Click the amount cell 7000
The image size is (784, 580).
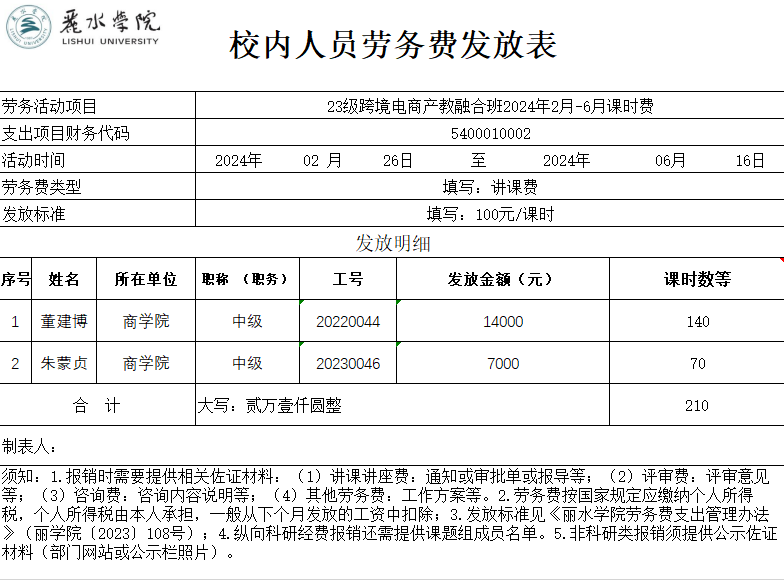(502, 363)
